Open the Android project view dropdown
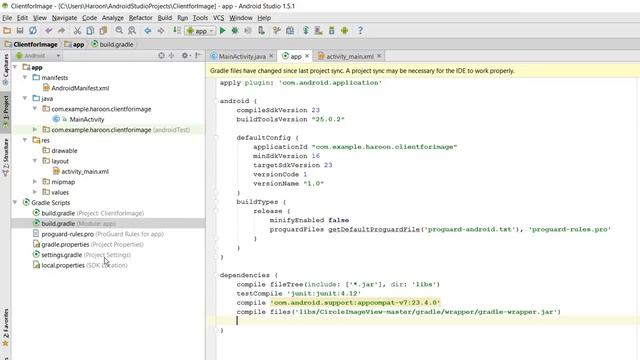The width and height of the screenshot is (640, 360). pos(38,56)
